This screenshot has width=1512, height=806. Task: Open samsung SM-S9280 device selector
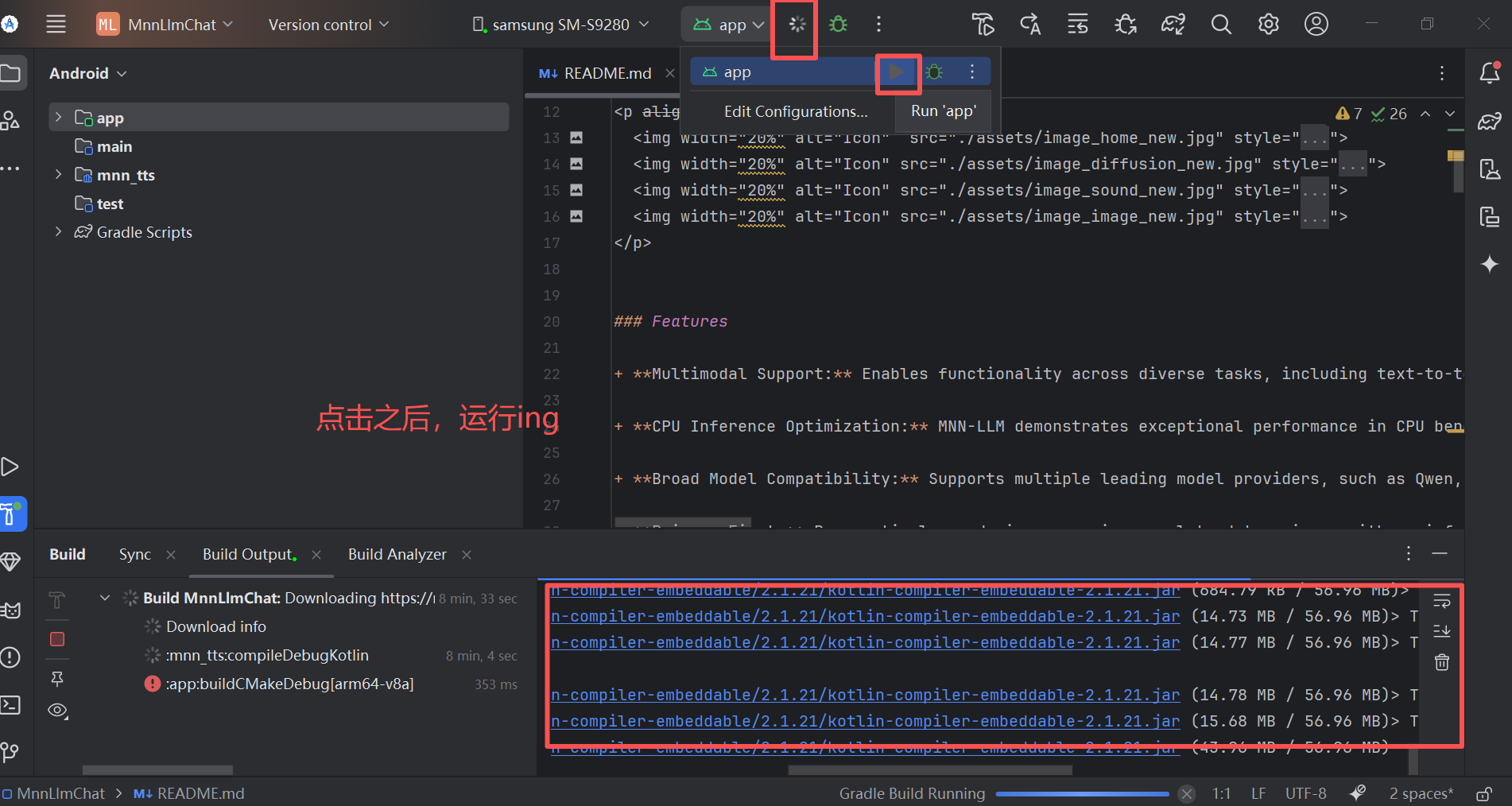tap(560, 25)
